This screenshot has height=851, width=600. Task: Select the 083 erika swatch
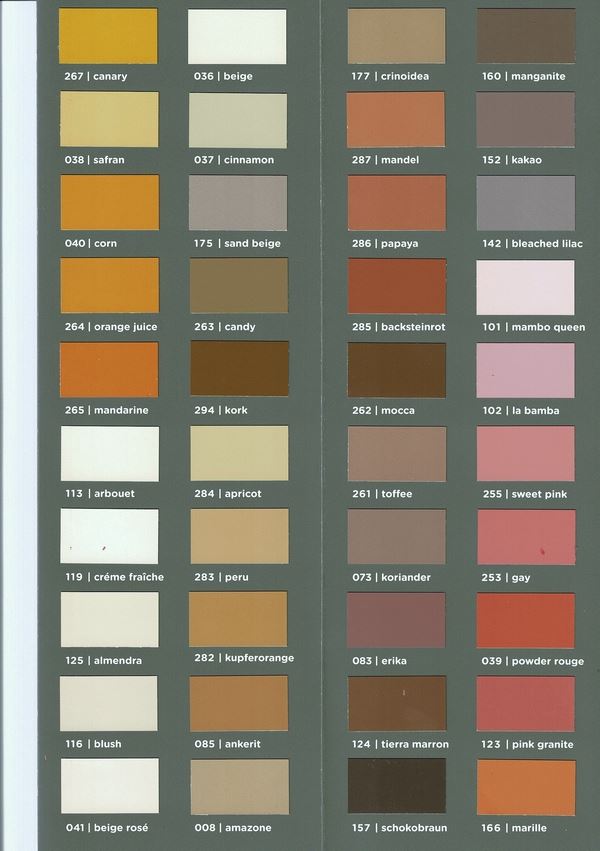[x=396, y=619]
